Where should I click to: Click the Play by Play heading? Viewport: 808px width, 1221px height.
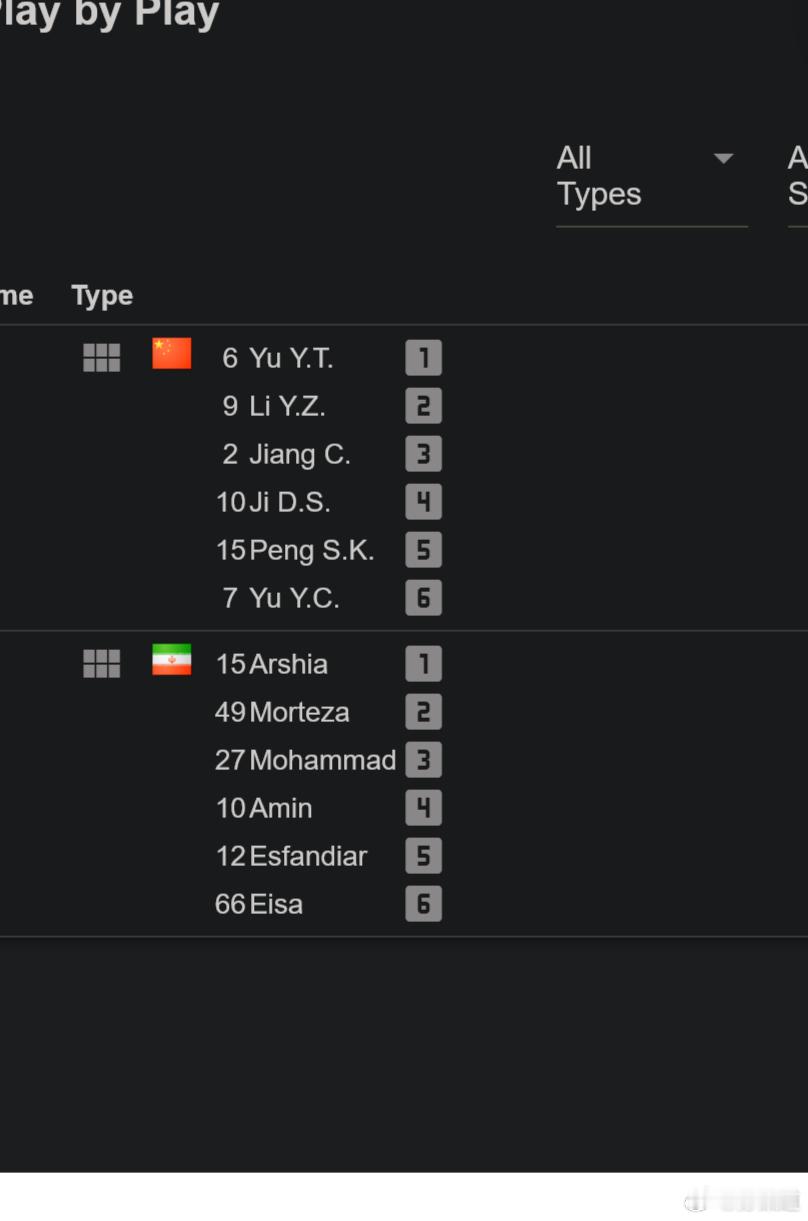click(109, 14)
